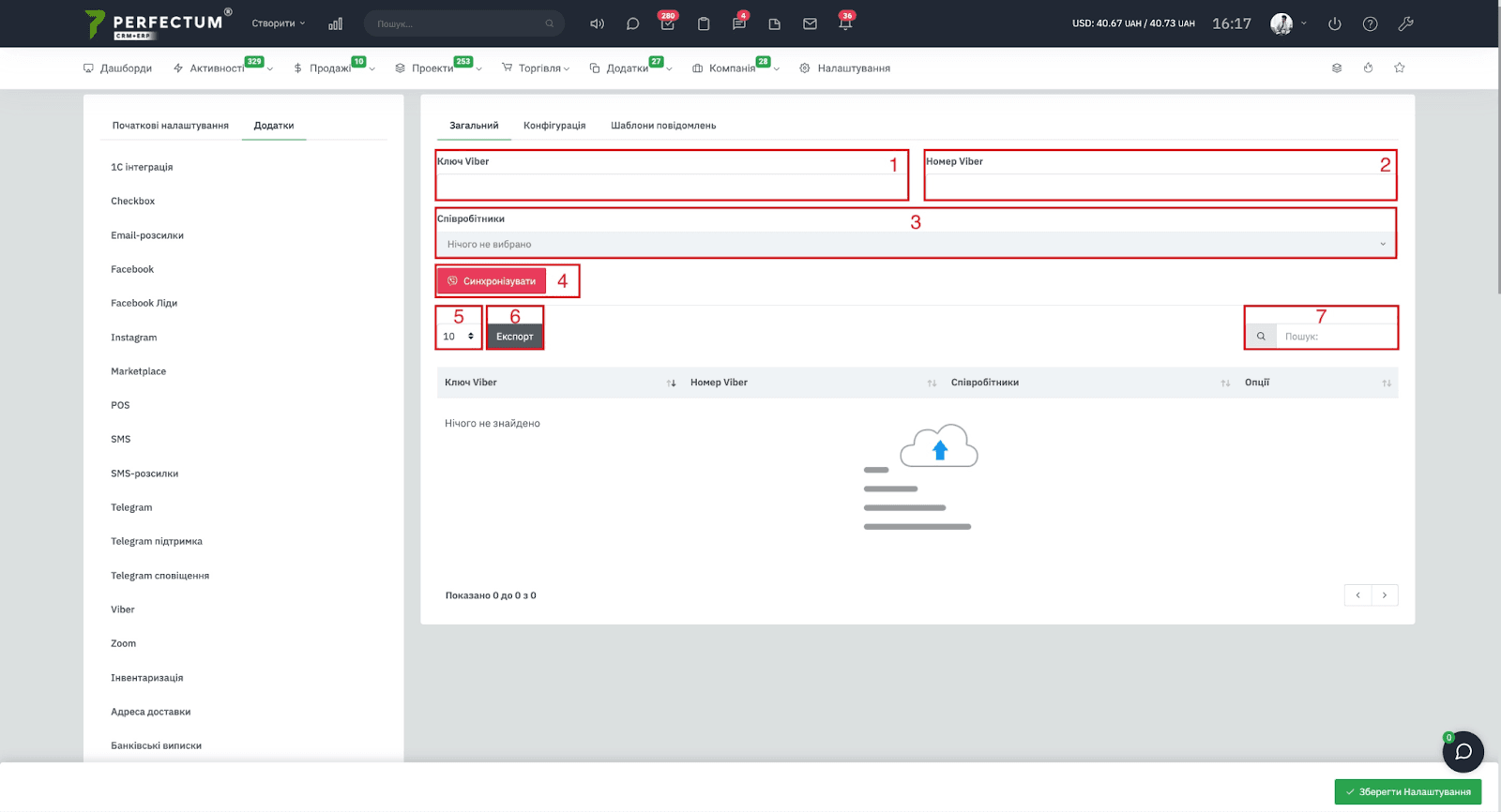Open tasks icon with 280 badge
The width and height of the screenshot is (1501, 812).
(668, 23)
